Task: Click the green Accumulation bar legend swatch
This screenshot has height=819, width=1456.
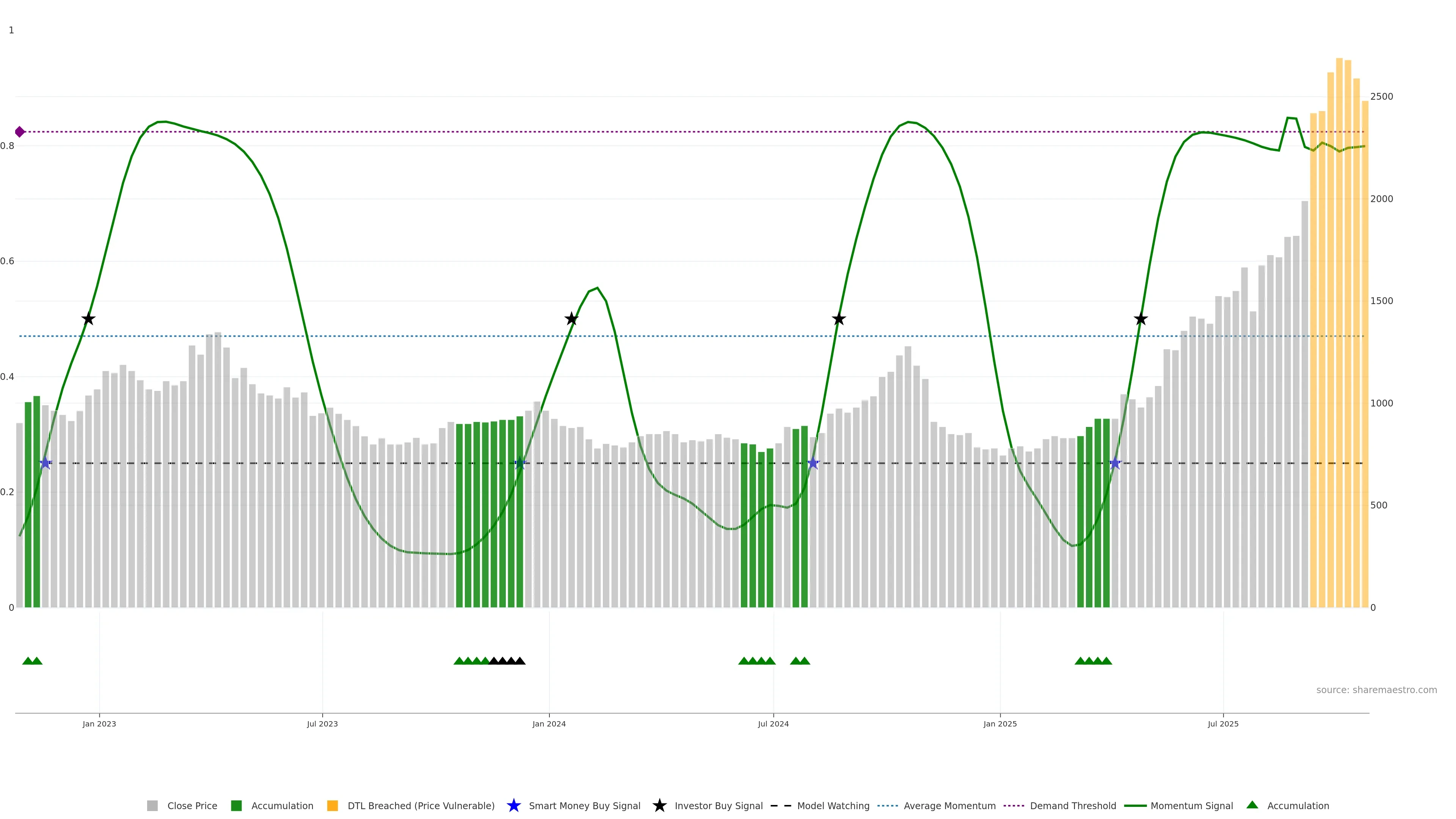Action: point(236,806)
